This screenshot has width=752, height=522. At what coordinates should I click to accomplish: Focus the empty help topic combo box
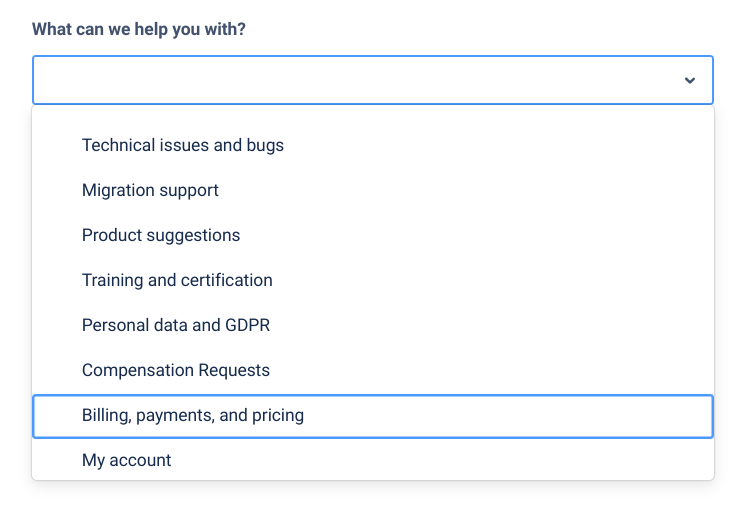[350, 80]
